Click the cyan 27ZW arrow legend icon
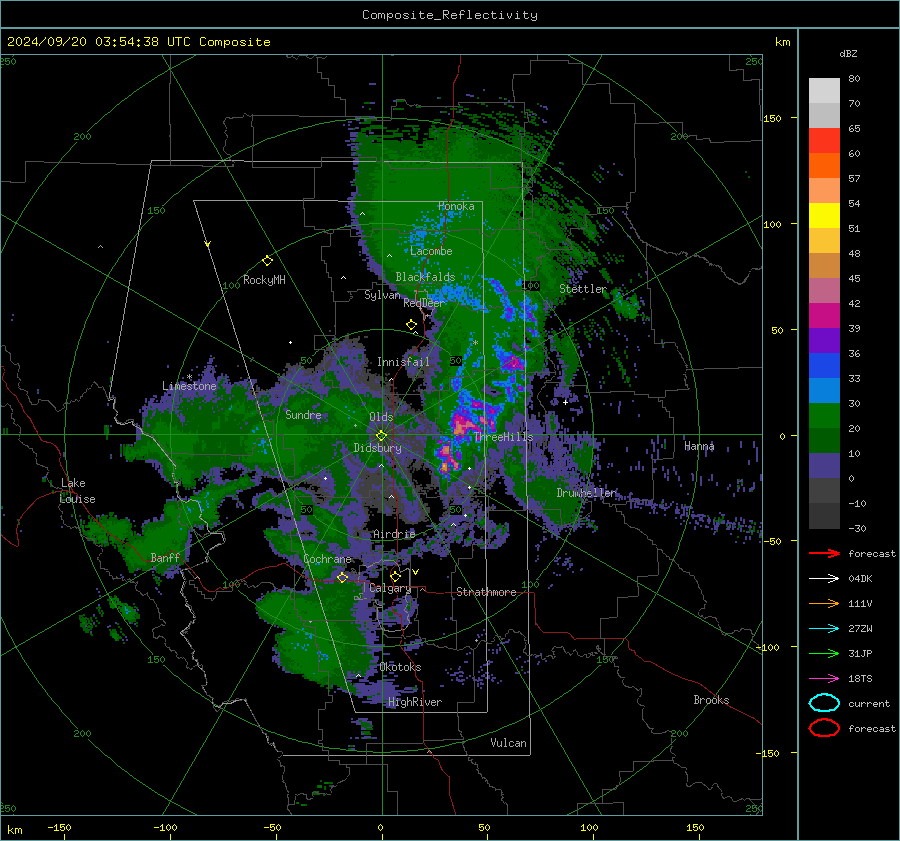Screen dimensions: 900x841 [824, 629]
